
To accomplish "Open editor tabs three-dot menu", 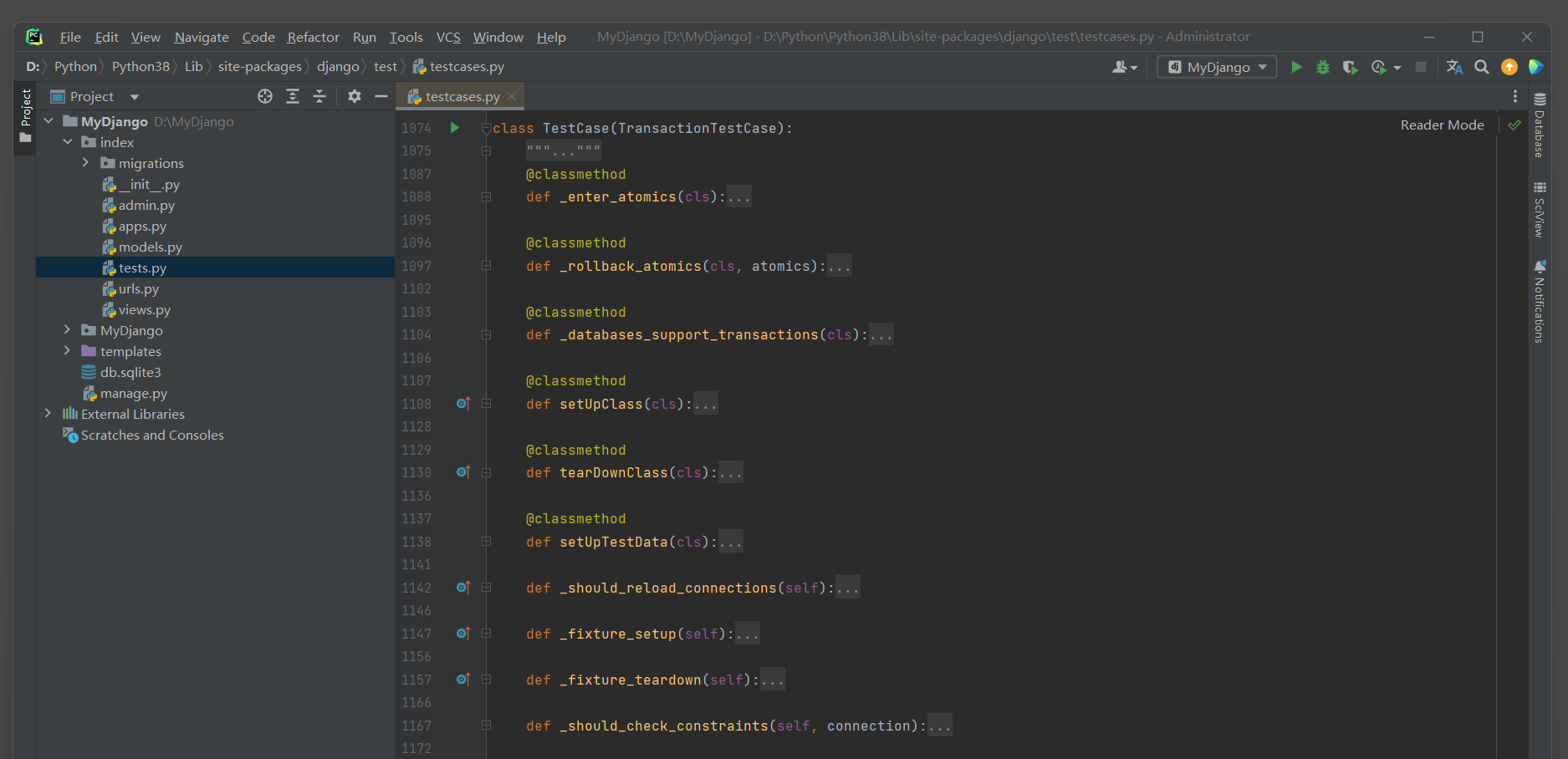I will (x=1515, y=96).
